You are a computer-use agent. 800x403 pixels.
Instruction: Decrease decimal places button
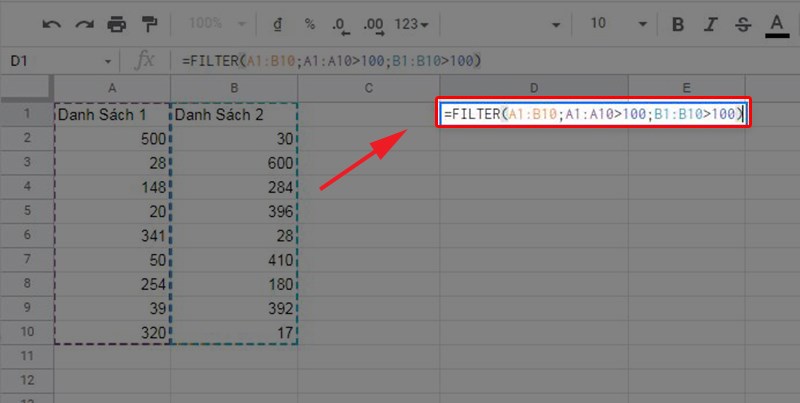click(x=341, y=26)
